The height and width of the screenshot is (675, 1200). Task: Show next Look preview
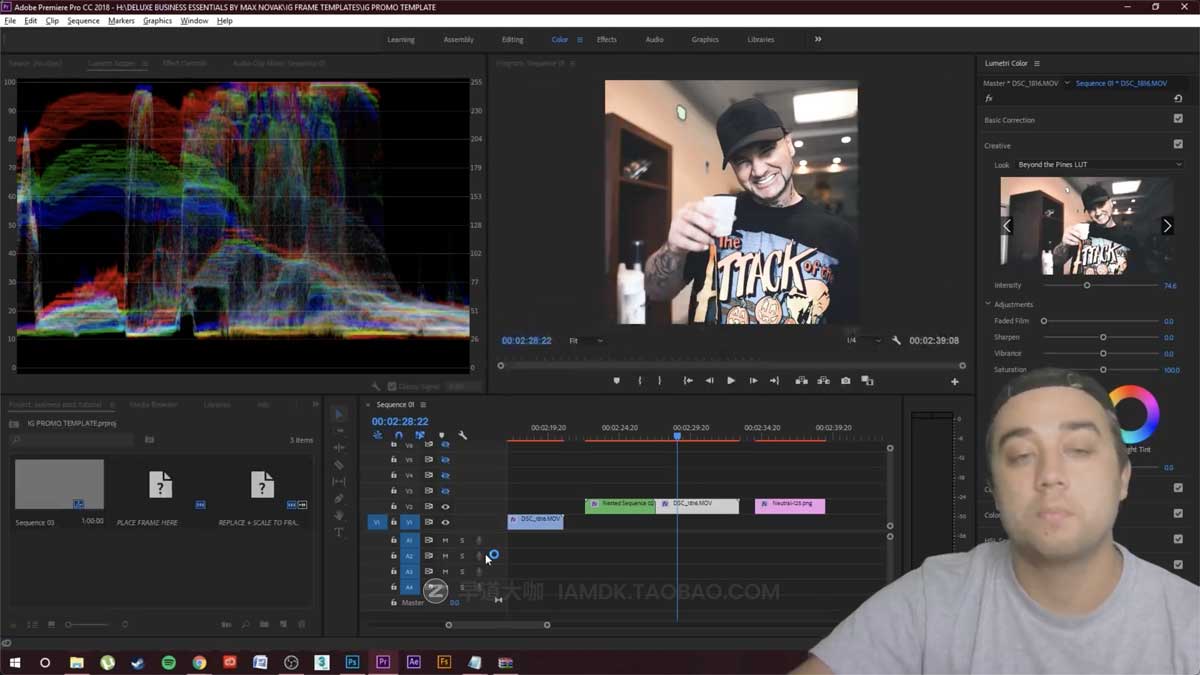click(1166, 226)
